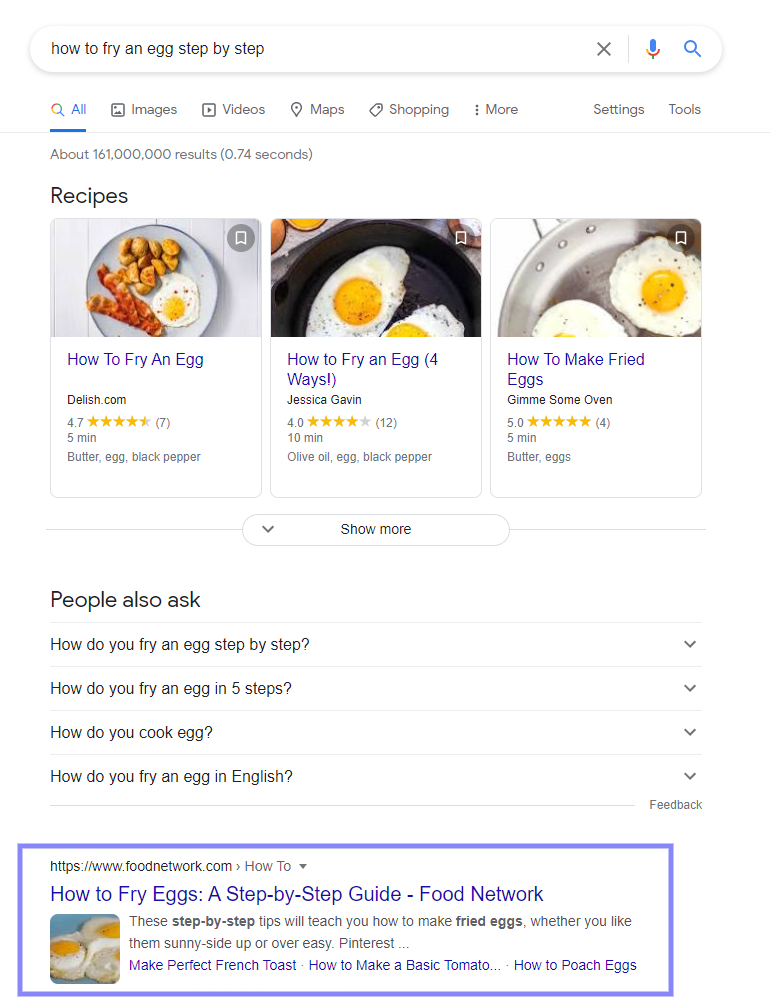Open the foodnetwork.com URL dropdown arrow
The image size is (770, 1008).
(x=303, y=866)
